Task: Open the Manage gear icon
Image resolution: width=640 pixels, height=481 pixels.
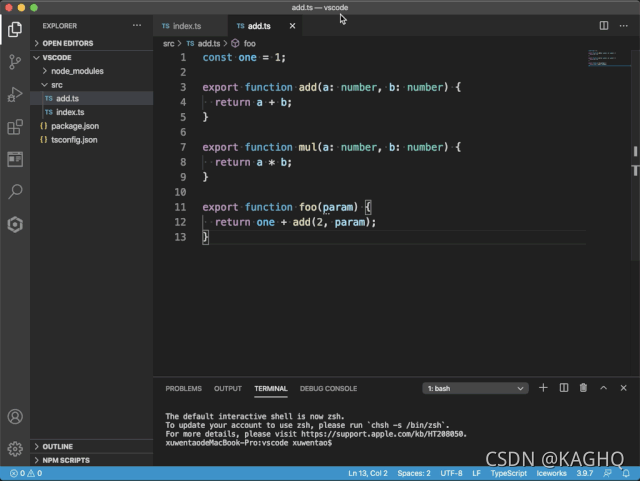Action: click(x=15, y=449)
